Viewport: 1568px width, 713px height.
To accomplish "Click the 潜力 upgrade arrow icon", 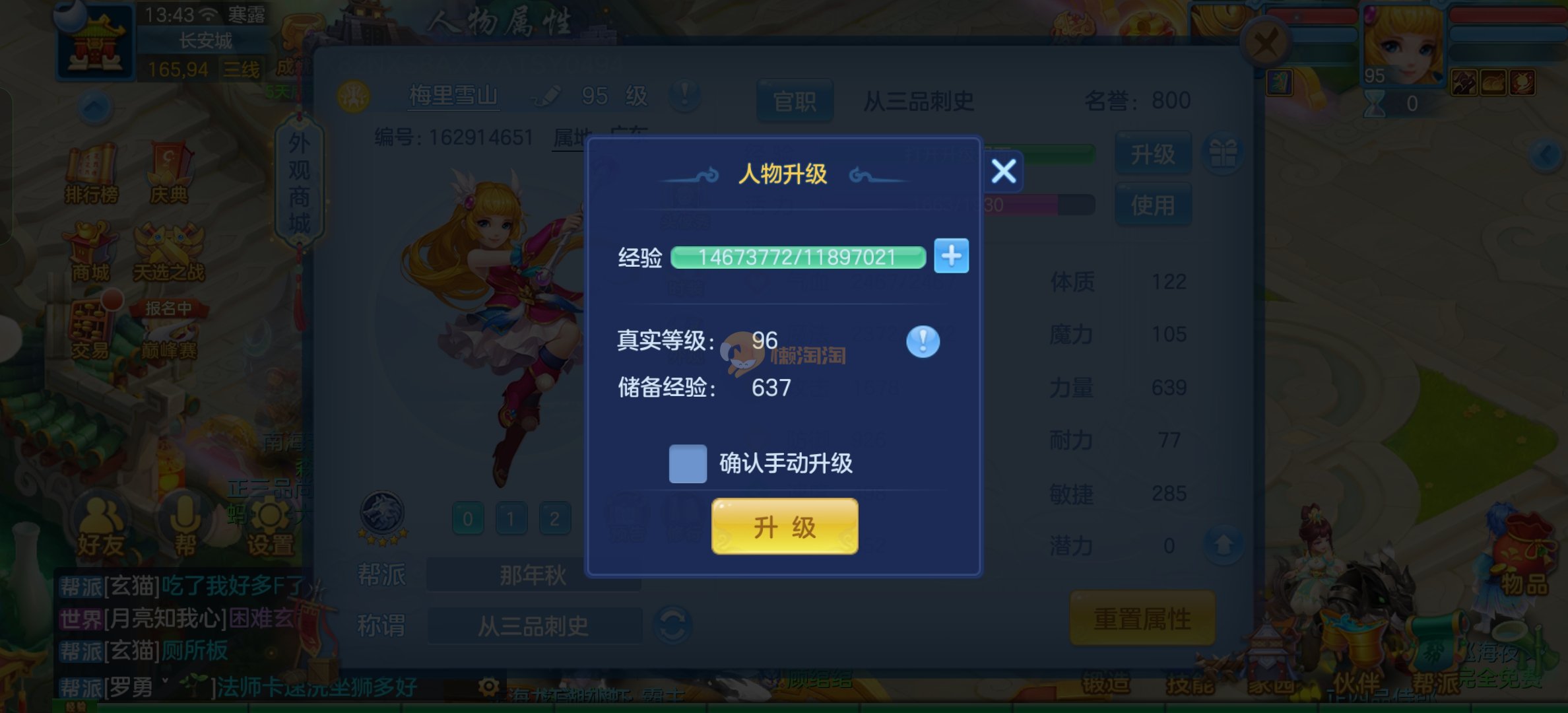I will 1223,545.
